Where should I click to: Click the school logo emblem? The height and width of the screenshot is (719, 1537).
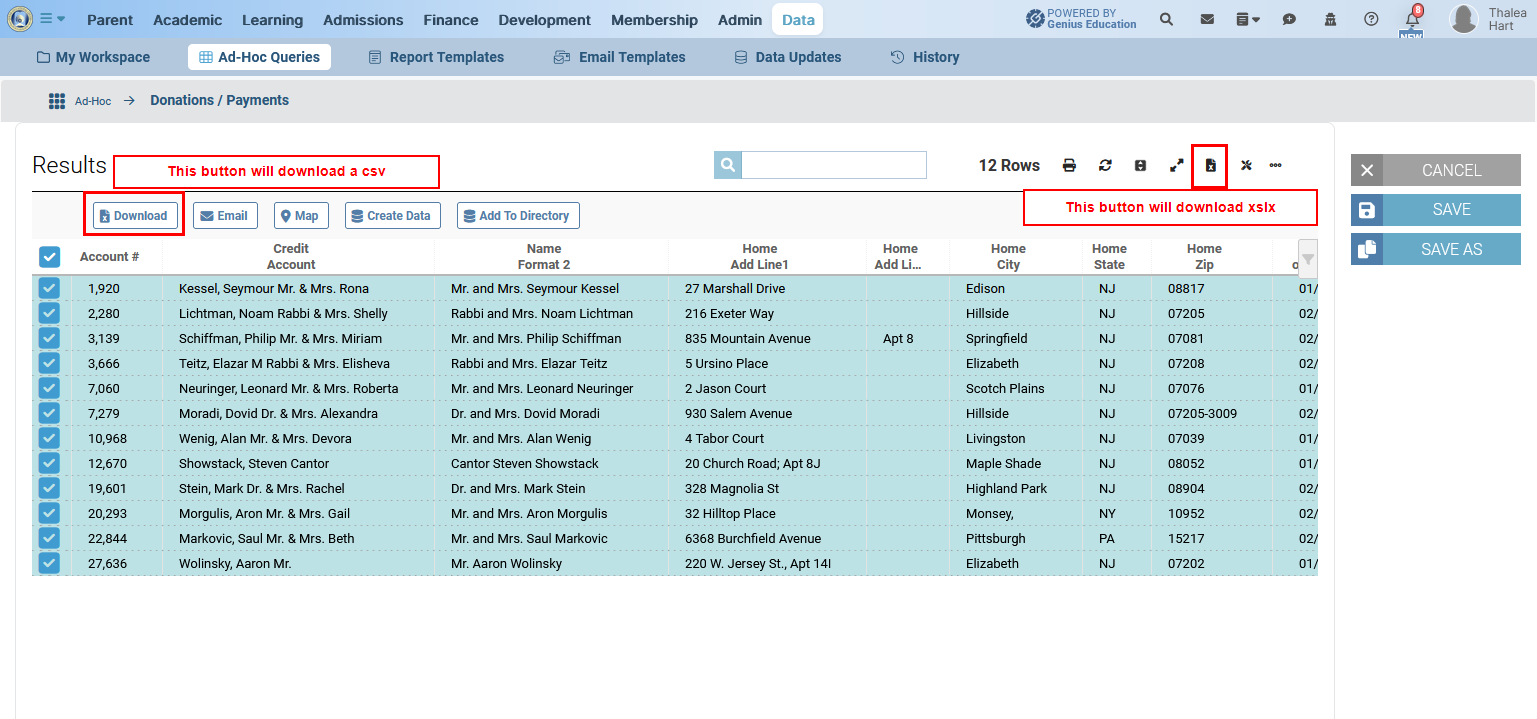click(20, 18)
